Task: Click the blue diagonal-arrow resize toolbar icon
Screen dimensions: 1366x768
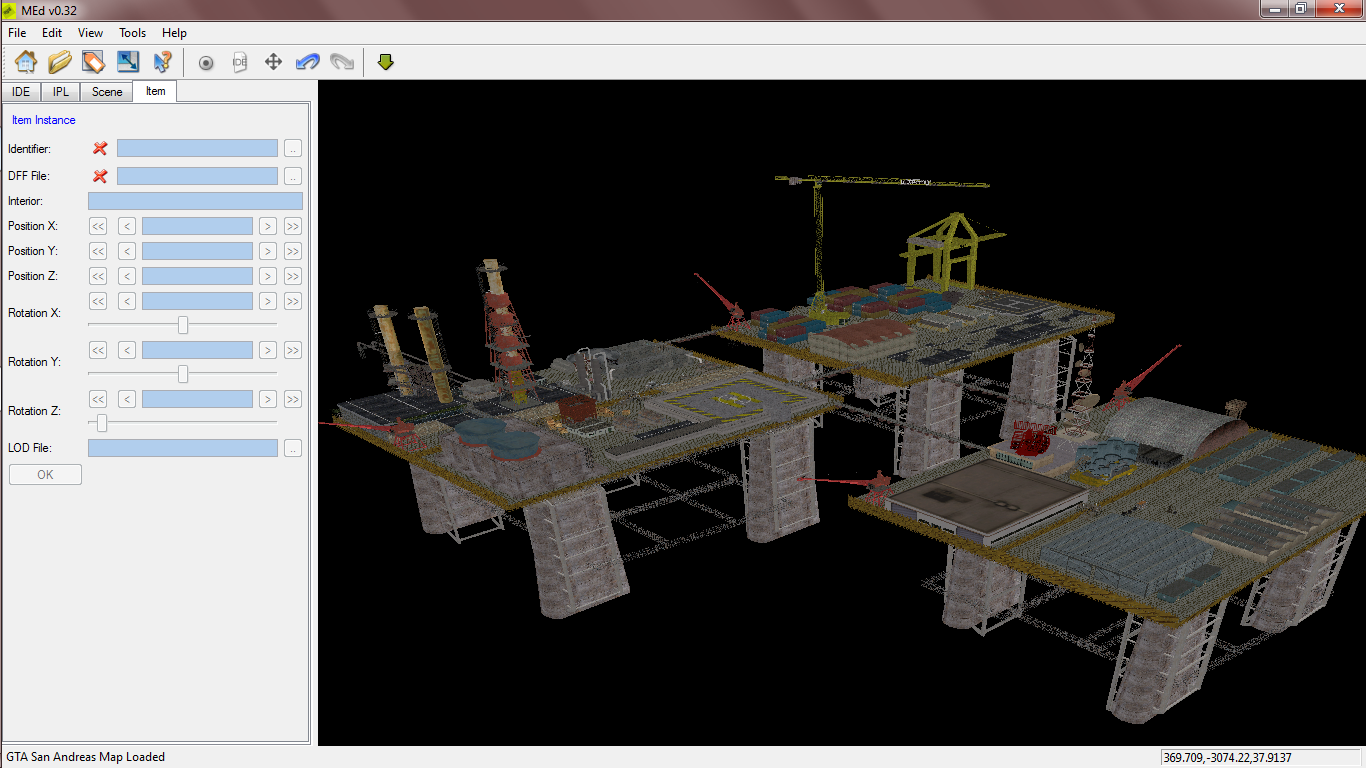Action: [128, 62]
